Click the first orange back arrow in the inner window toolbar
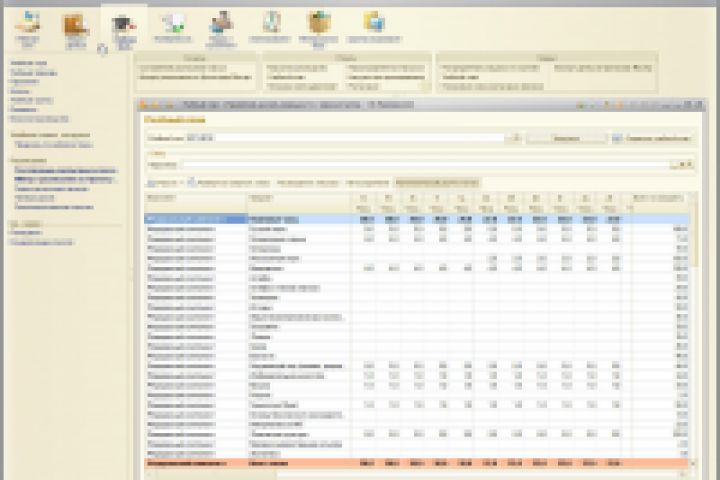The image size is (720, 480). [144, 106]
